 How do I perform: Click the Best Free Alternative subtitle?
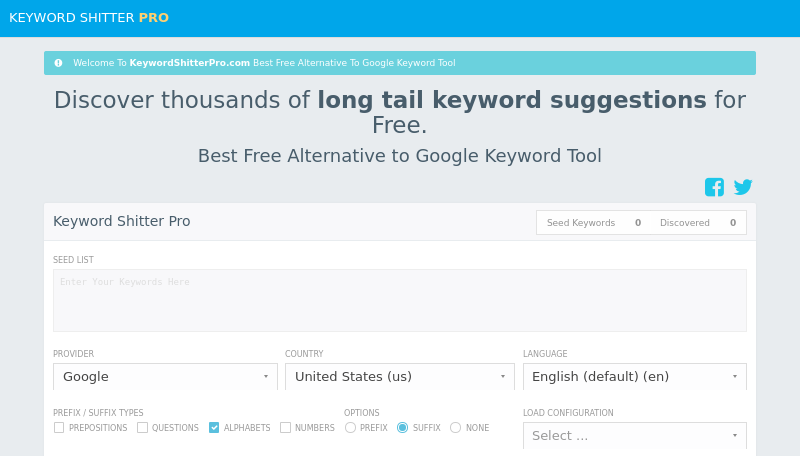coord(399,156)
